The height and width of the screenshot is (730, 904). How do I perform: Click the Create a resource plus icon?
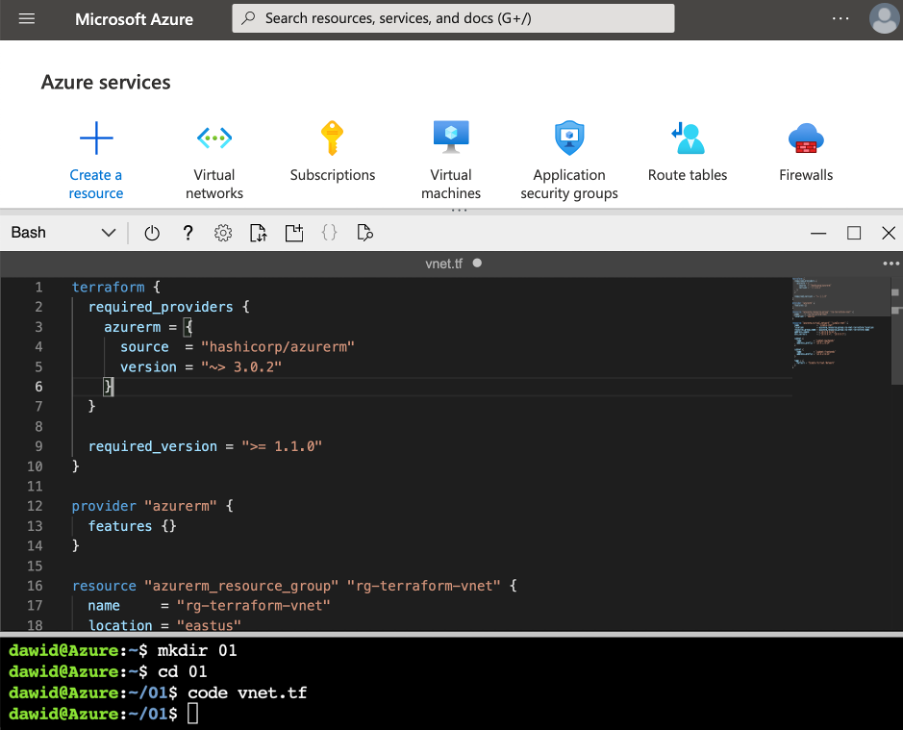click(x=96, y=138)
